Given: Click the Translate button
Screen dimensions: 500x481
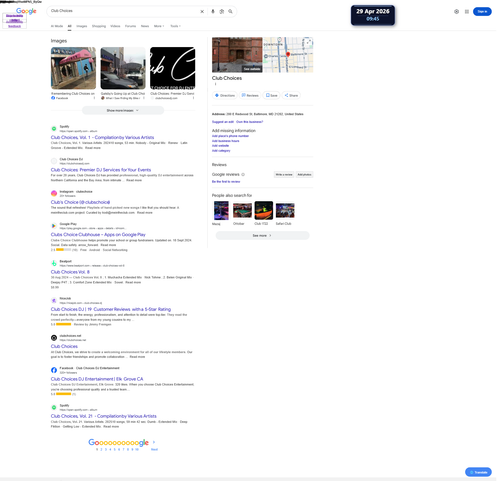Looking at the screenshot, I should click(478, 472).
